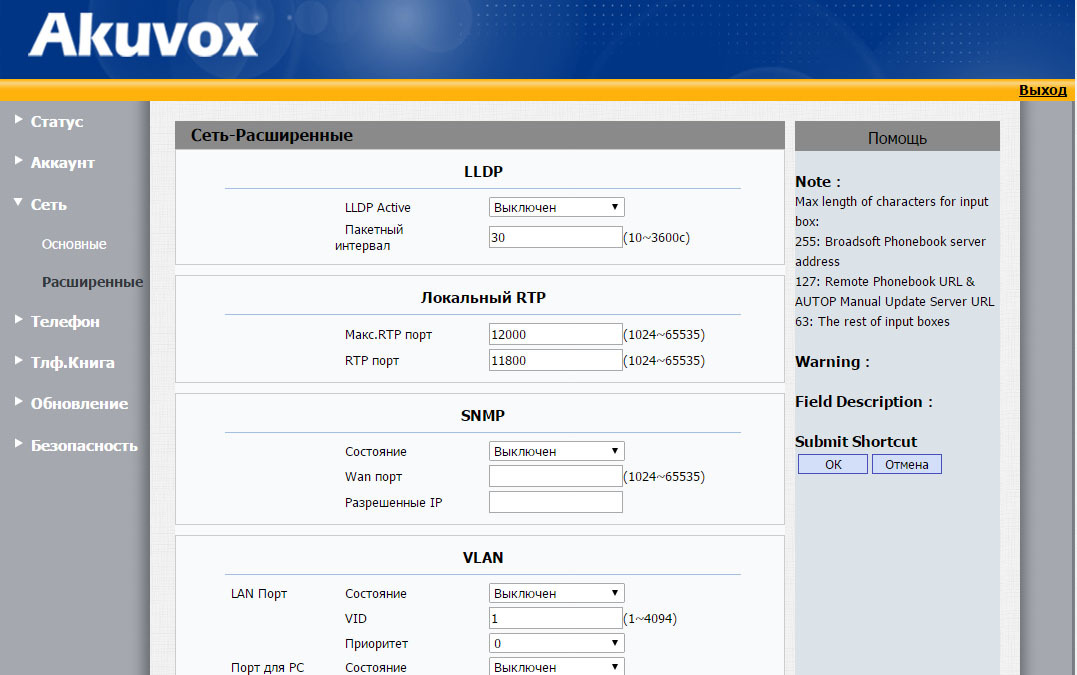Screen dimensions: 1077x675
Task: Edit the Пакетный интервал field
Action: pos(556,237)
